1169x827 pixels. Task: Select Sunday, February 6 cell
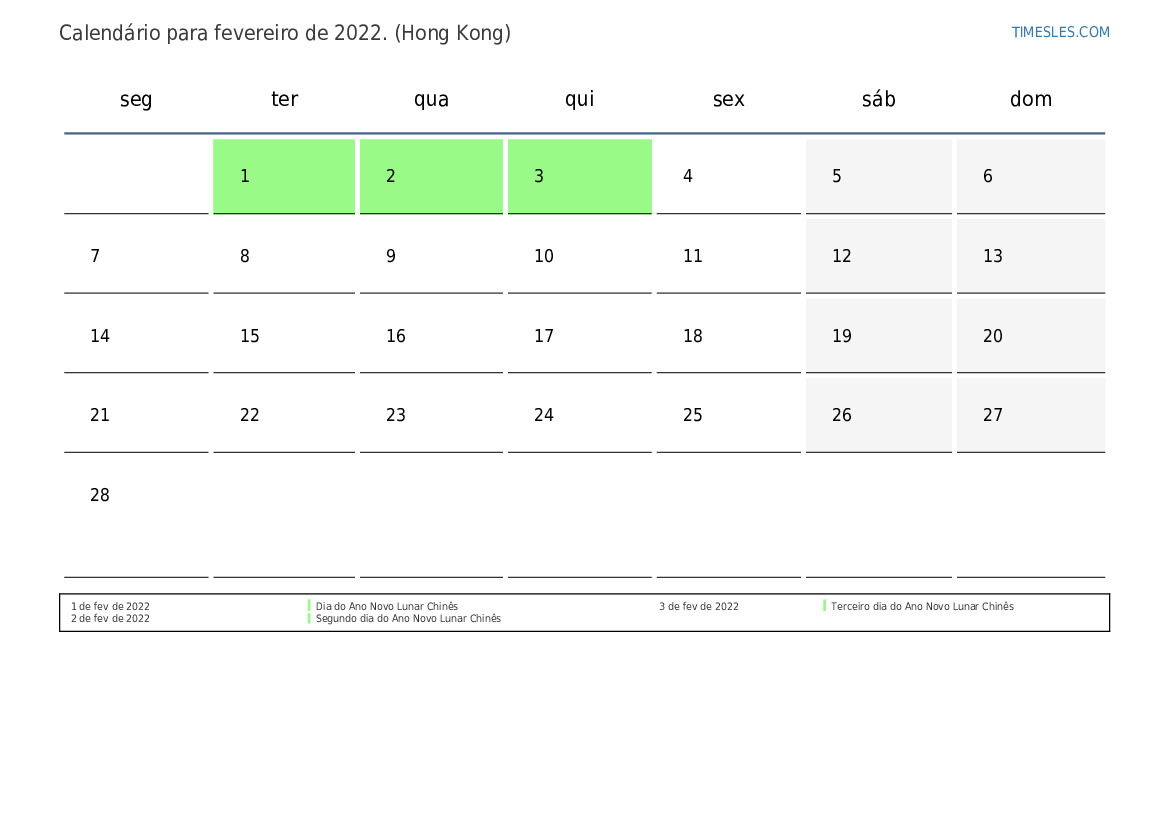1031,176
